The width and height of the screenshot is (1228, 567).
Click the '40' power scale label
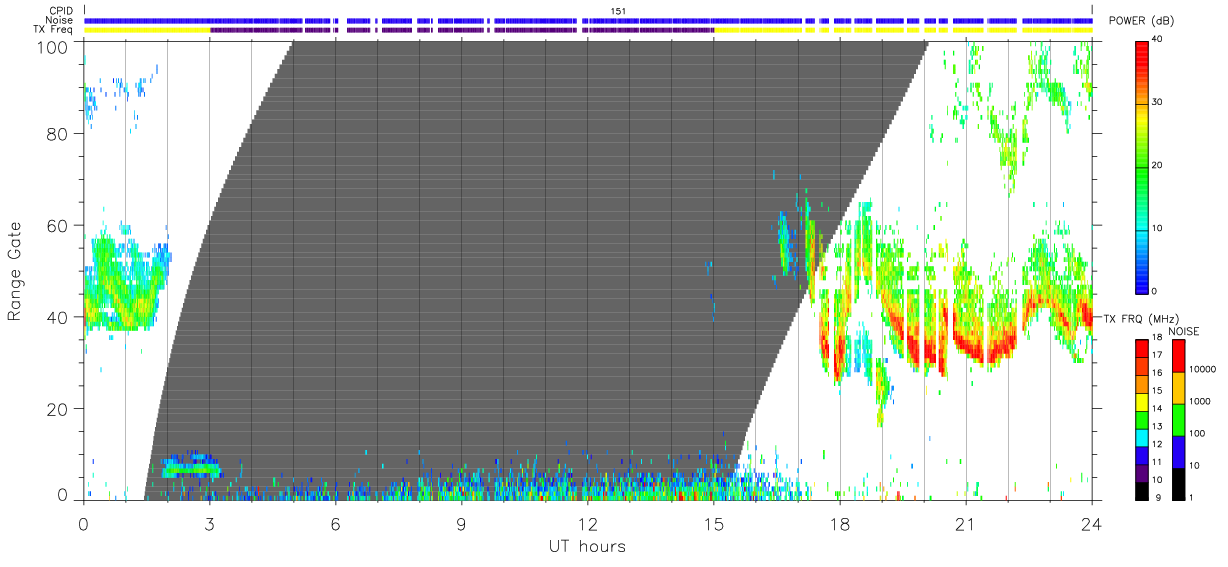[1157, 39]
